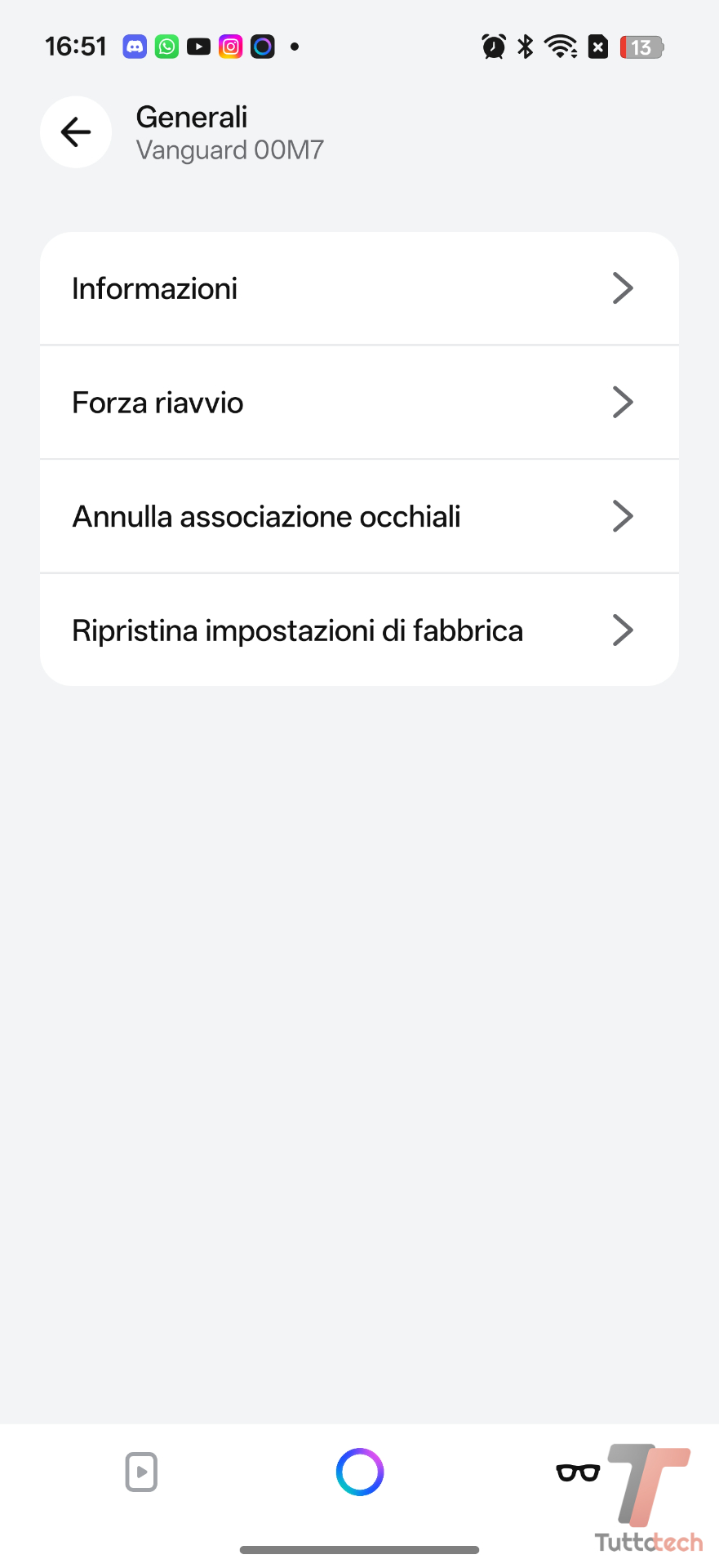Tap the Meta AI ring icon
This screenshot has height=1568, width=719.
[360, 1472]
